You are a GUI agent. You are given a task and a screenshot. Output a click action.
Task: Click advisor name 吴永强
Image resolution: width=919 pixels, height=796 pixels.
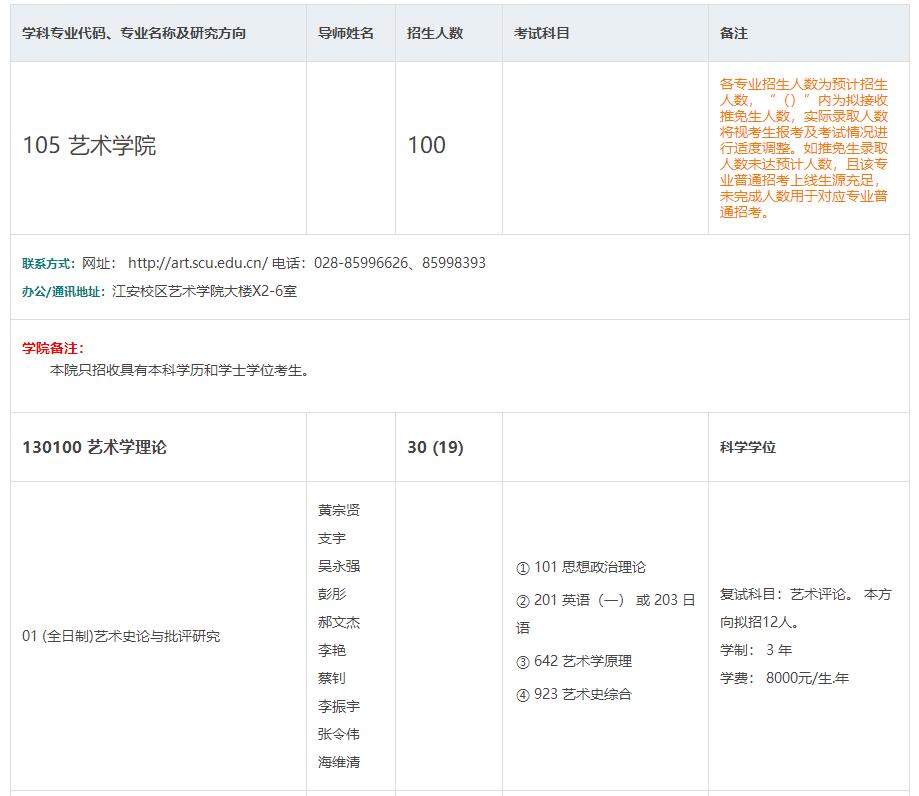(339, 566)
